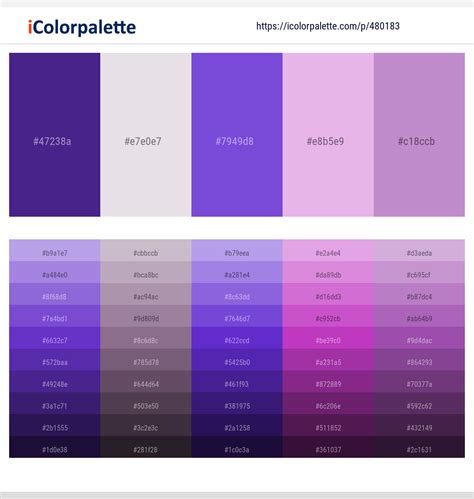Pick the #cbbccb shade cell

click(x=146, y=251)
